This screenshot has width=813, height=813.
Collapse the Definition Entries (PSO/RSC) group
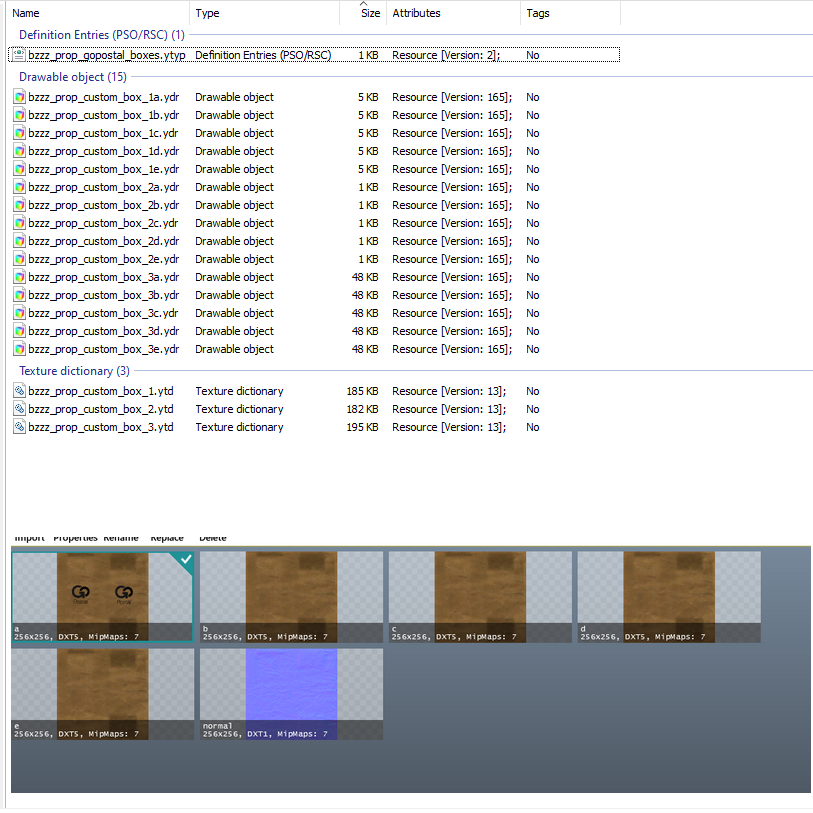click(102, 35)
